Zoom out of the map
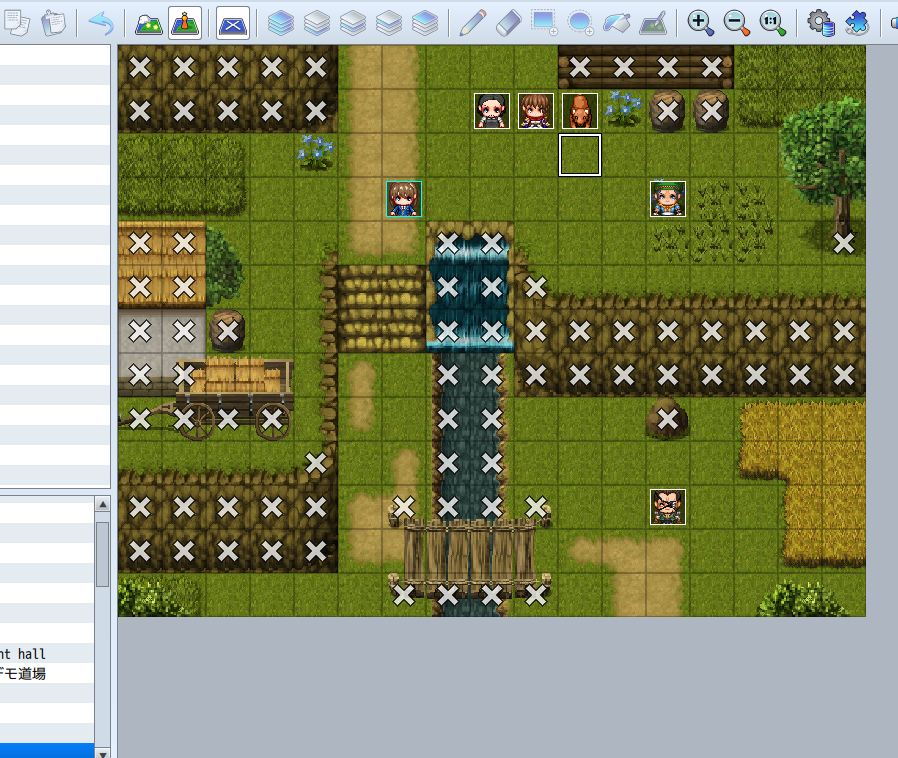This screenshot has height=758, width=898. click(736, 23)
